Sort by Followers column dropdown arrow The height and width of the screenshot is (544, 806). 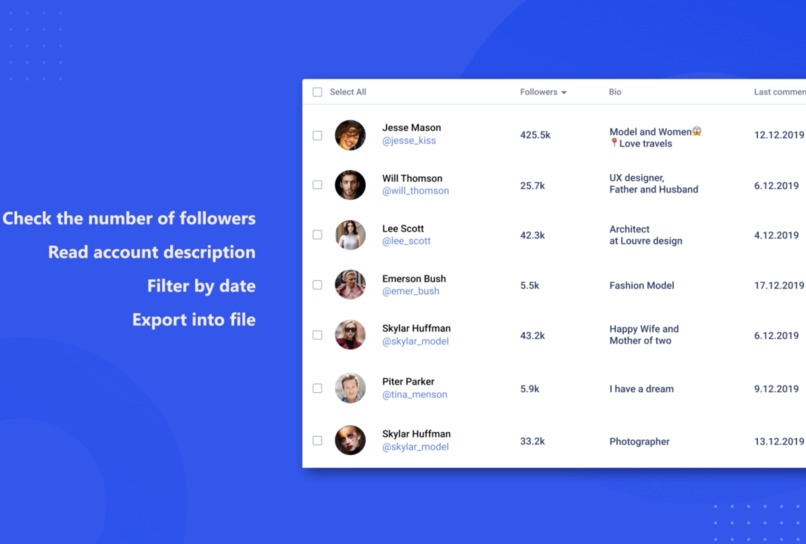point(564,93)
